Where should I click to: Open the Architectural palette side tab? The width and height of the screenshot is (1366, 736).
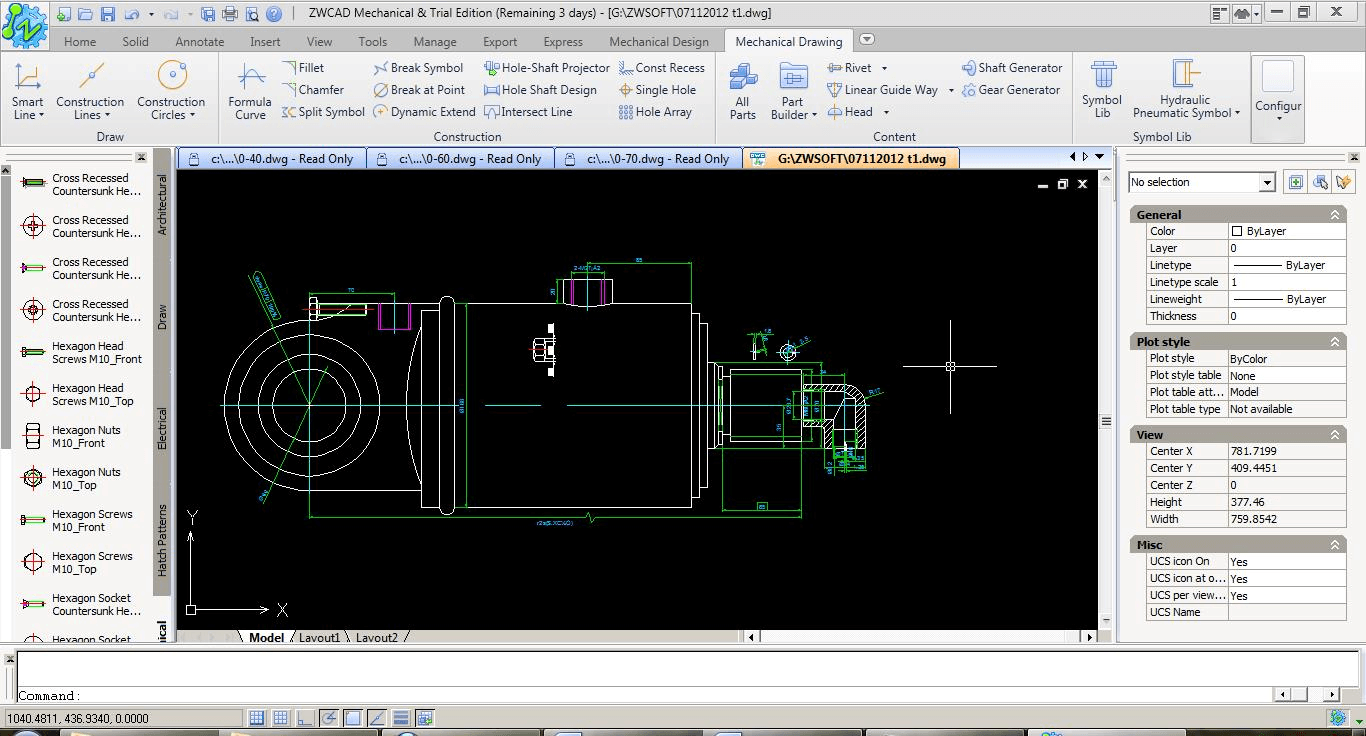click(163, 205)
